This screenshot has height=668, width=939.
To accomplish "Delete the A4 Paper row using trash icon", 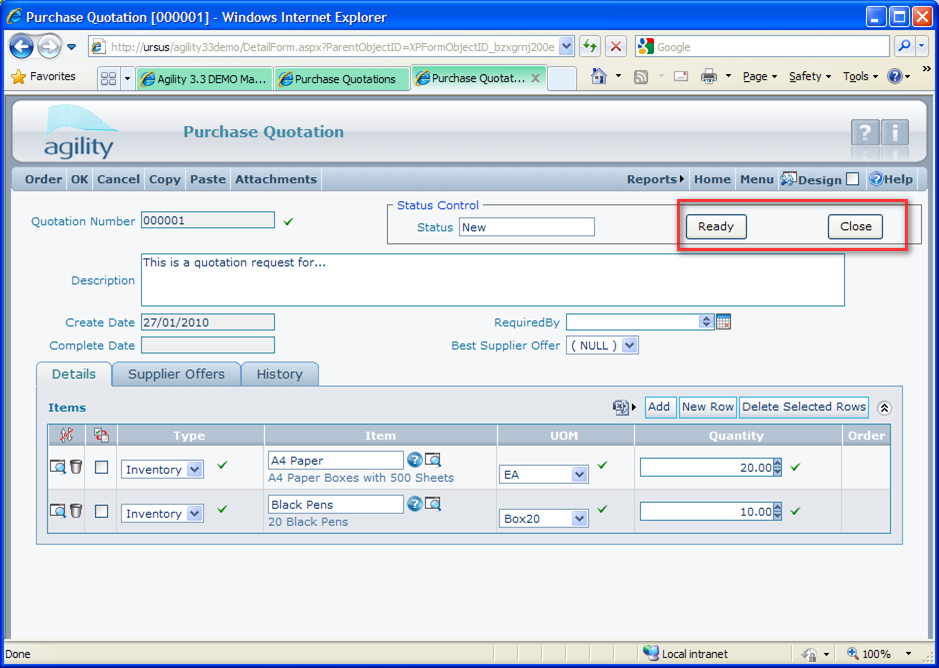I will pyautogui.click(x=76, y=467).
